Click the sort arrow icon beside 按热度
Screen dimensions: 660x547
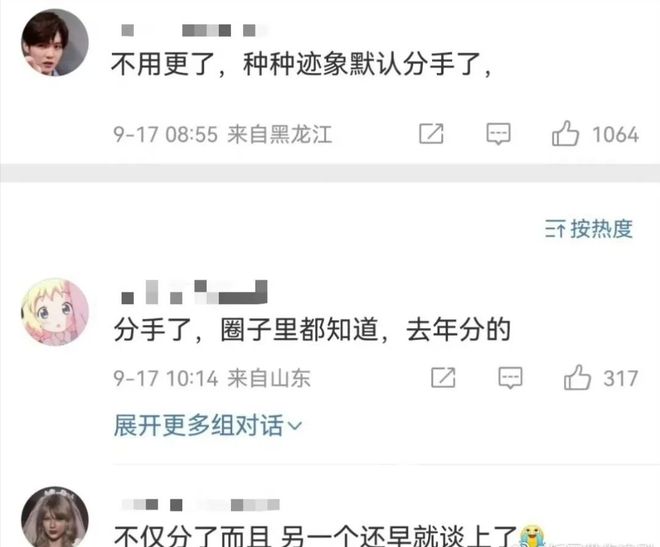click(x=555, y=229)
